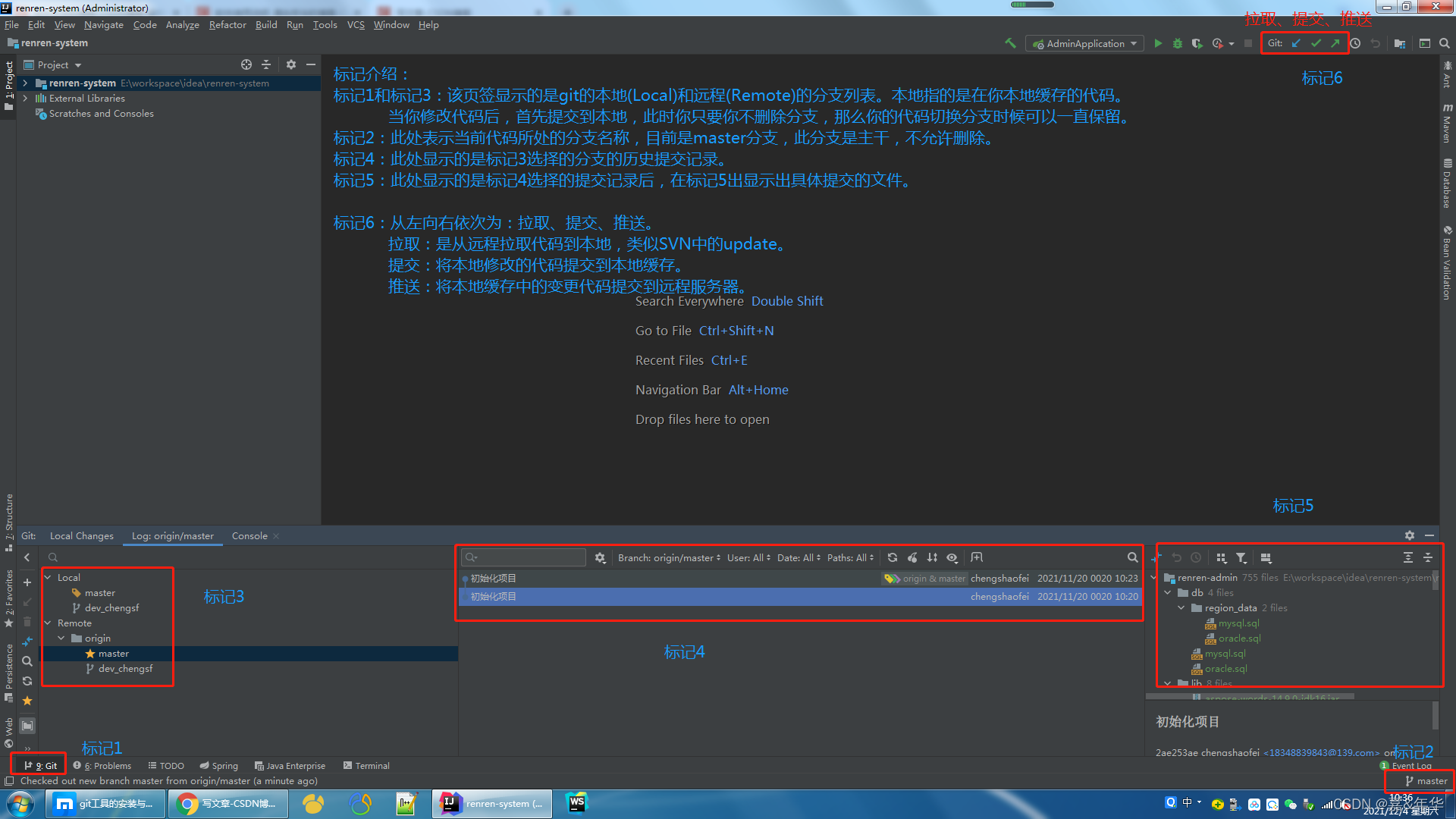
Task: Open Branch: origin/master filter dropdown
Action: pyautogui.click(x=669, y=557)
